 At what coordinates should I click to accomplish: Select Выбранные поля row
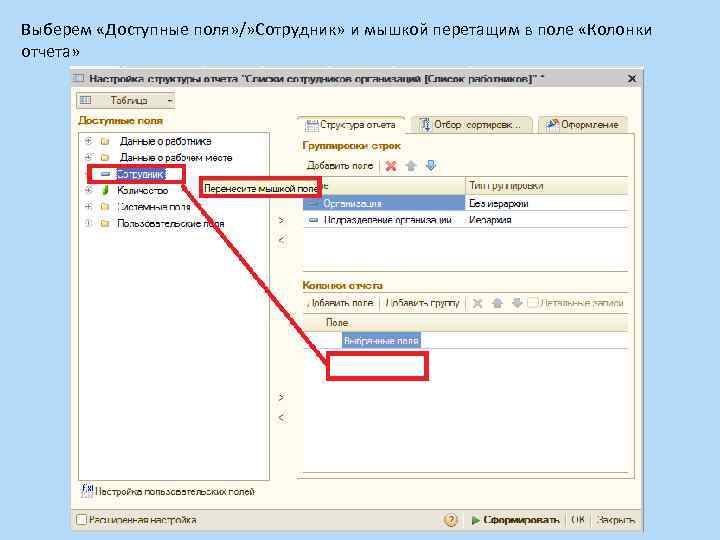pyautogui.click(x=381, y=341)
